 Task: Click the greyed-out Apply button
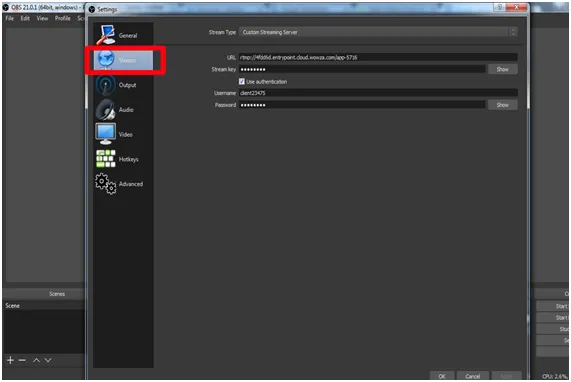(507, 376)
